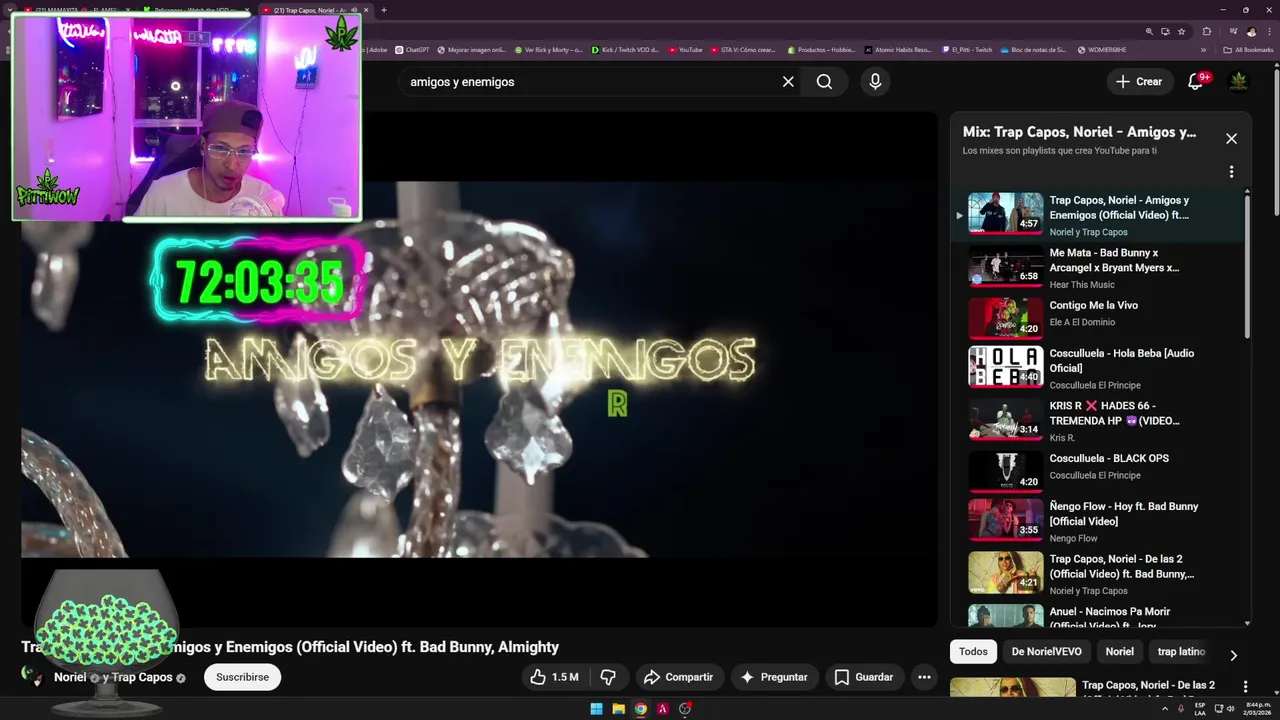The width and height of the screenshot is (1280, 720).
Task: Open Chrome extensions puzzle icon
Action: (x=1206, y=31)
